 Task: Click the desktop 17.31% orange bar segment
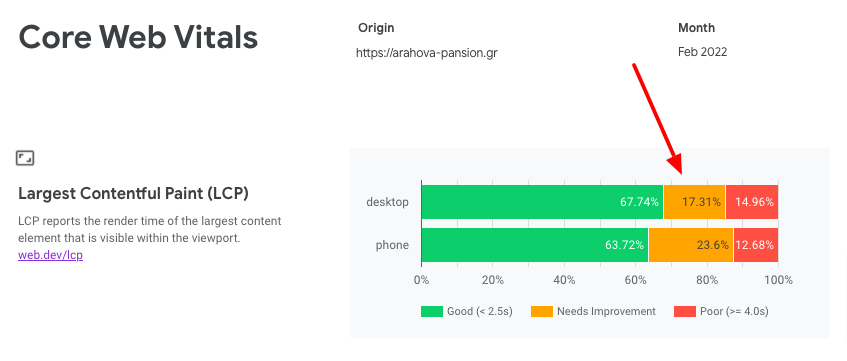click(x=694, y=202)
